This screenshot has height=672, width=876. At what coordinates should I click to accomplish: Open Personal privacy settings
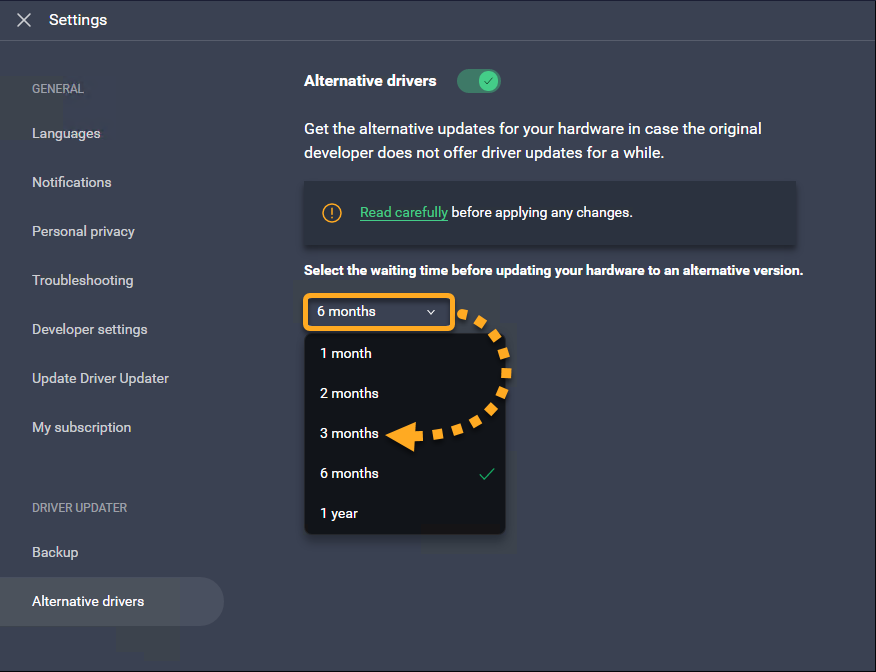[x=83, y=231]
